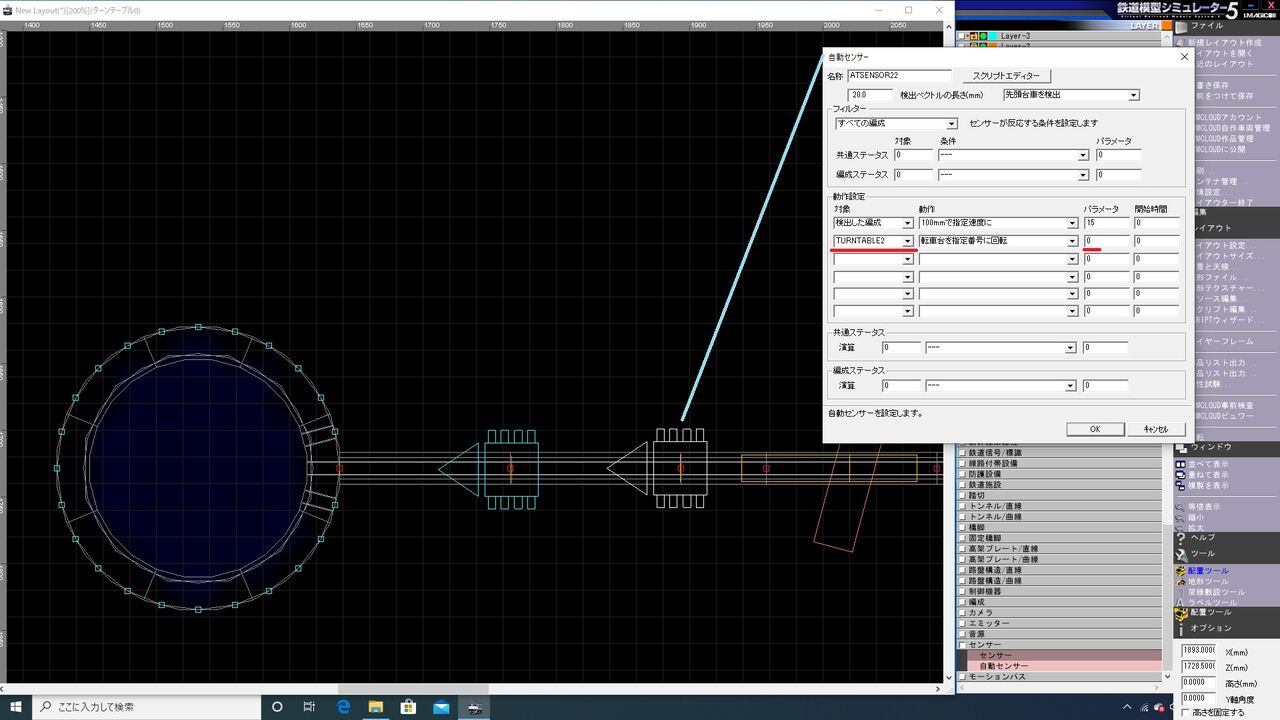Open the 共通ステータス 演算 operator dropdown
The image size is (1280, 720).
coord(1070,348)
